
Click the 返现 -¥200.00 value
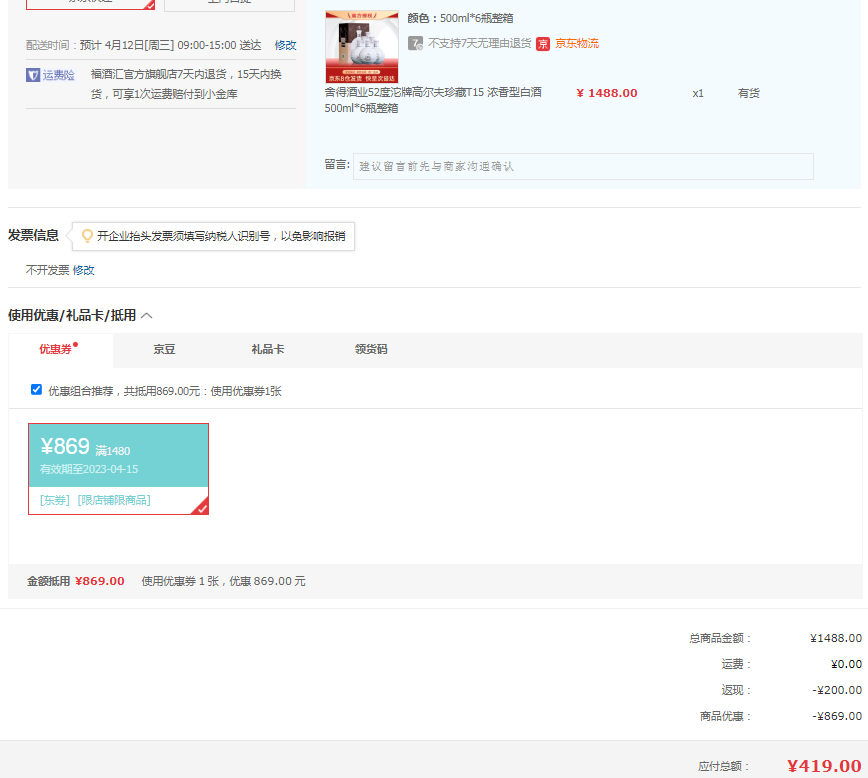837,690
